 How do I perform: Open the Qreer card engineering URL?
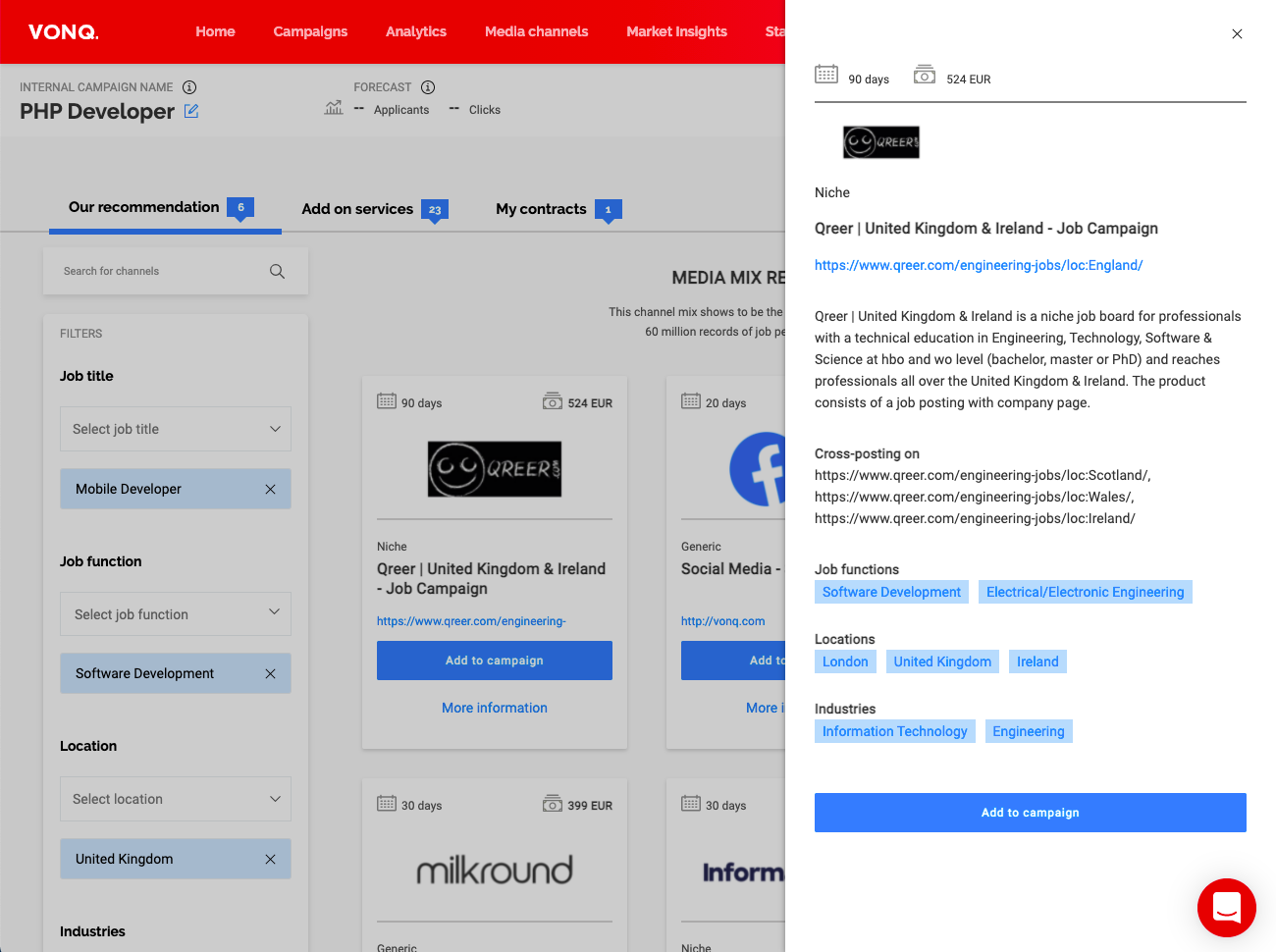(x=471, y=621)
